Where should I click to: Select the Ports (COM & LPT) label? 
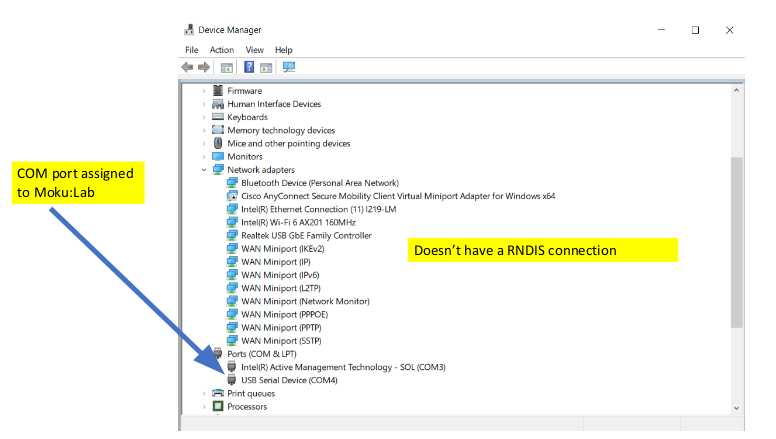262,354
